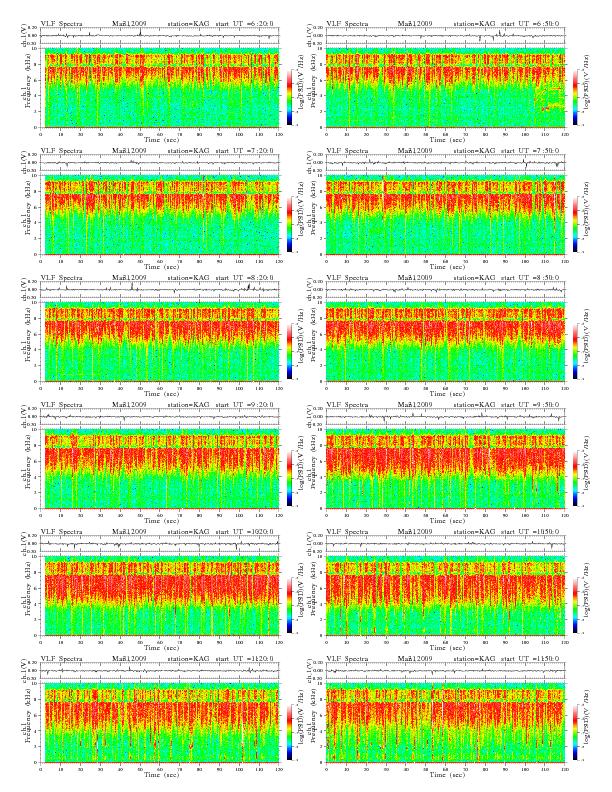Click the PSD color bar of the 8:20:0 plot
612x792 pixels.
(x=289, y=351)
